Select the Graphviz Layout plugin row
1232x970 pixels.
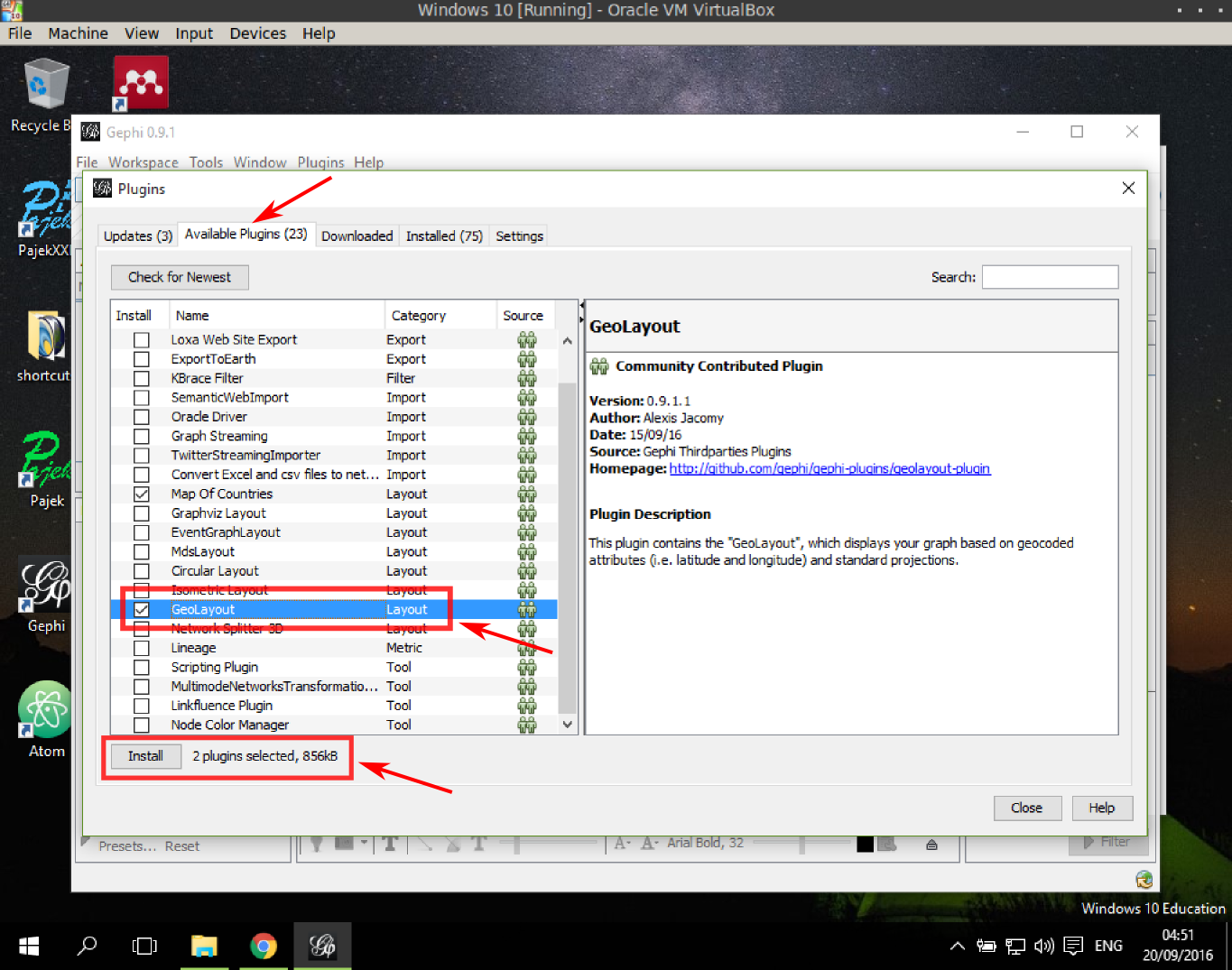334,513
